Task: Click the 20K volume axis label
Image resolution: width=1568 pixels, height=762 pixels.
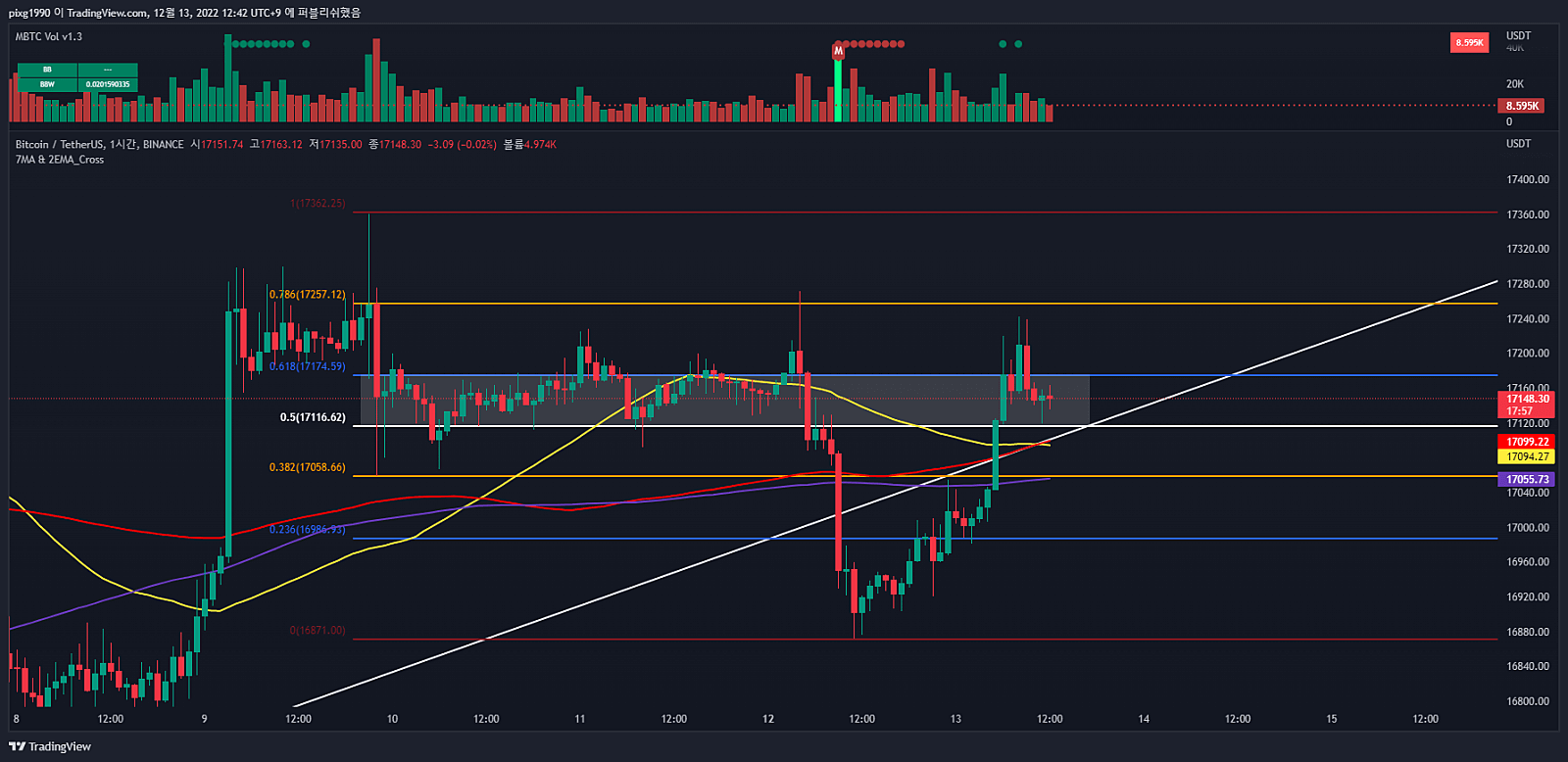Action: (x=1515, y=84)
